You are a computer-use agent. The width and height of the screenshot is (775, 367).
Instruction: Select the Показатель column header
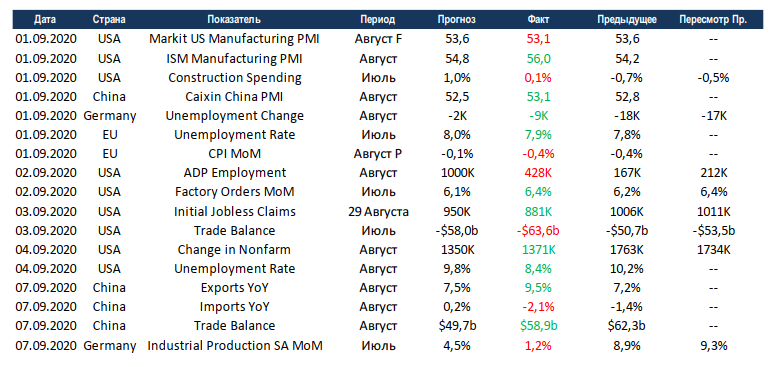[x=234, y=20]
